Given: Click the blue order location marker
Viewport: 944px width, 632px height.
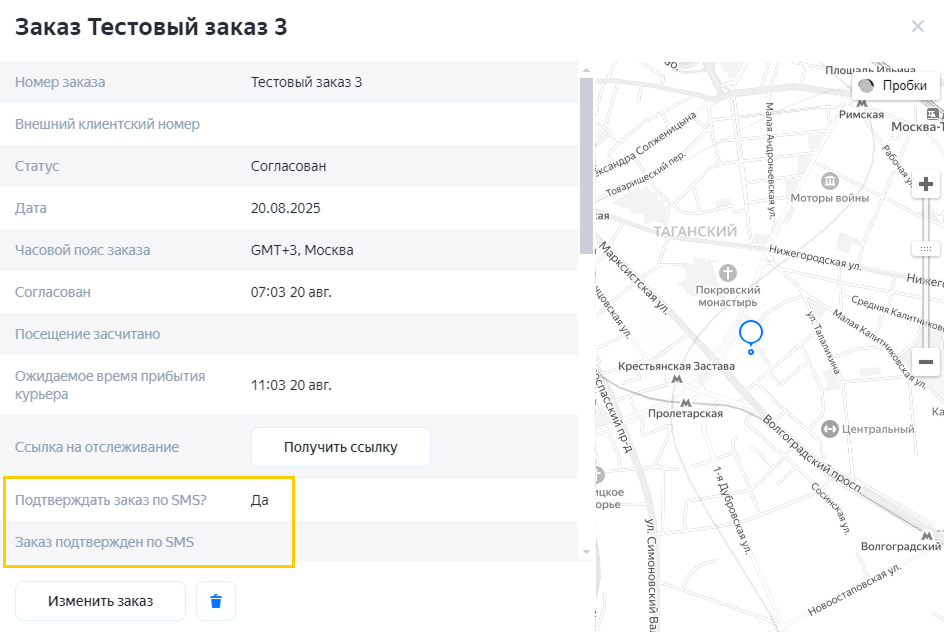Looking at the screenshot, I should pos(751,333).
